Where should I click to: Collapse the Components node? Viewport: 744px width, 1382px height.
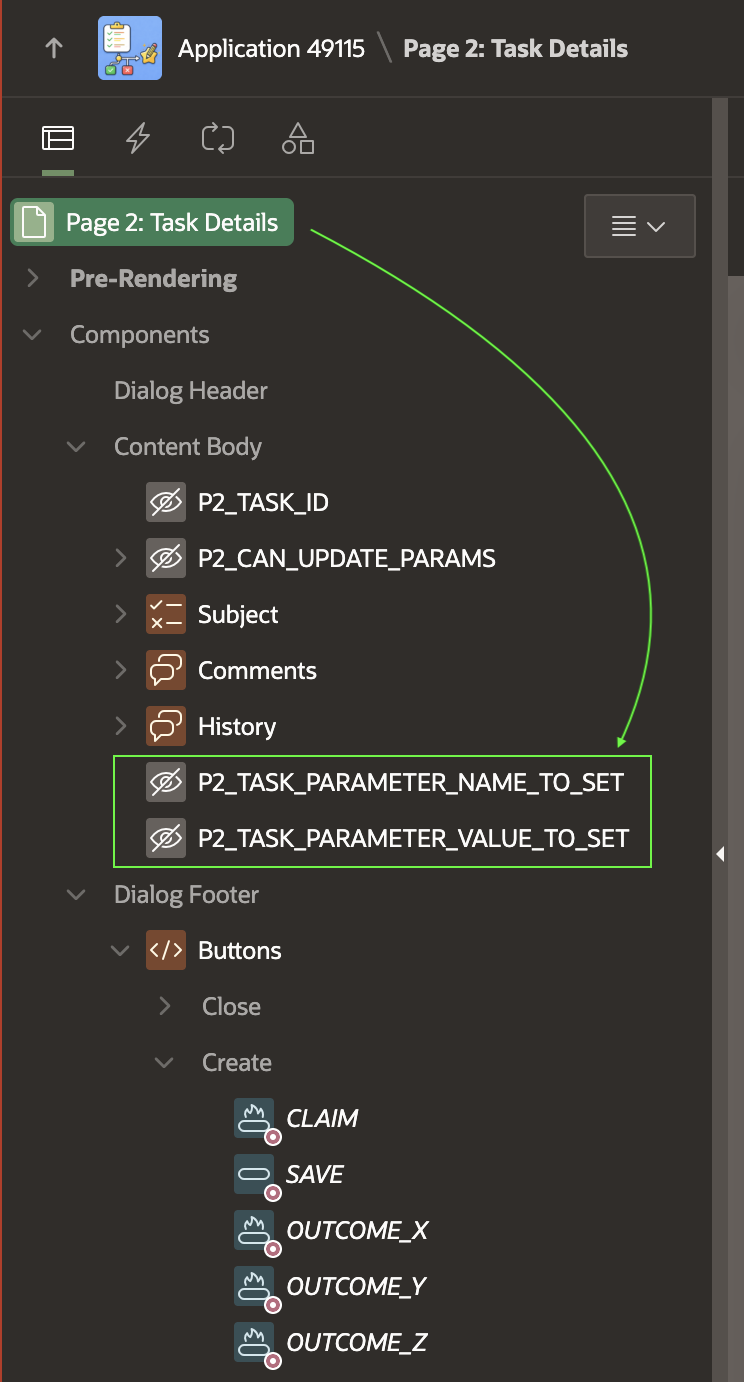point(33,335)
